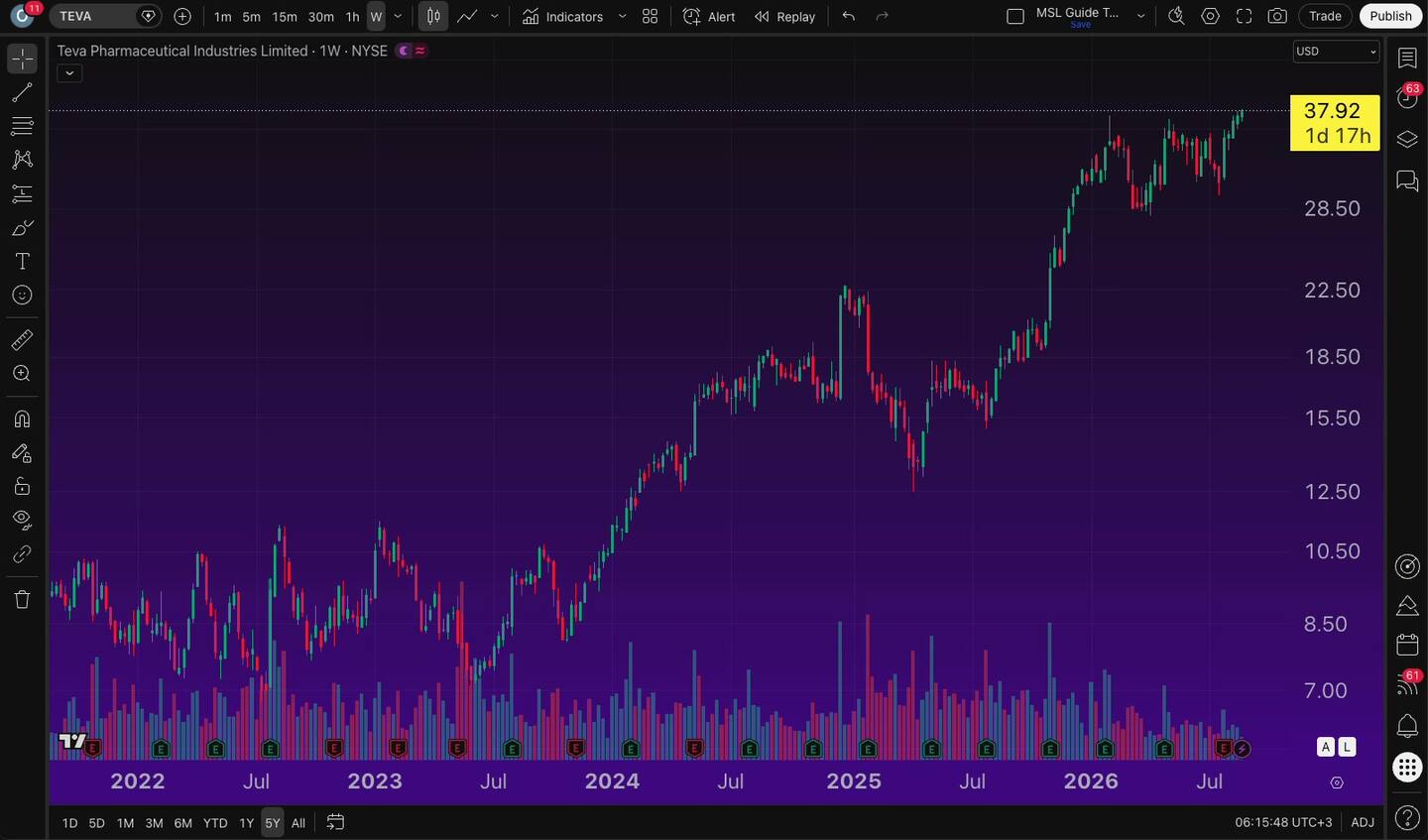Click the 37.92 current price label
Screen dimensions: 1428x840
(x=1335, y=123)
